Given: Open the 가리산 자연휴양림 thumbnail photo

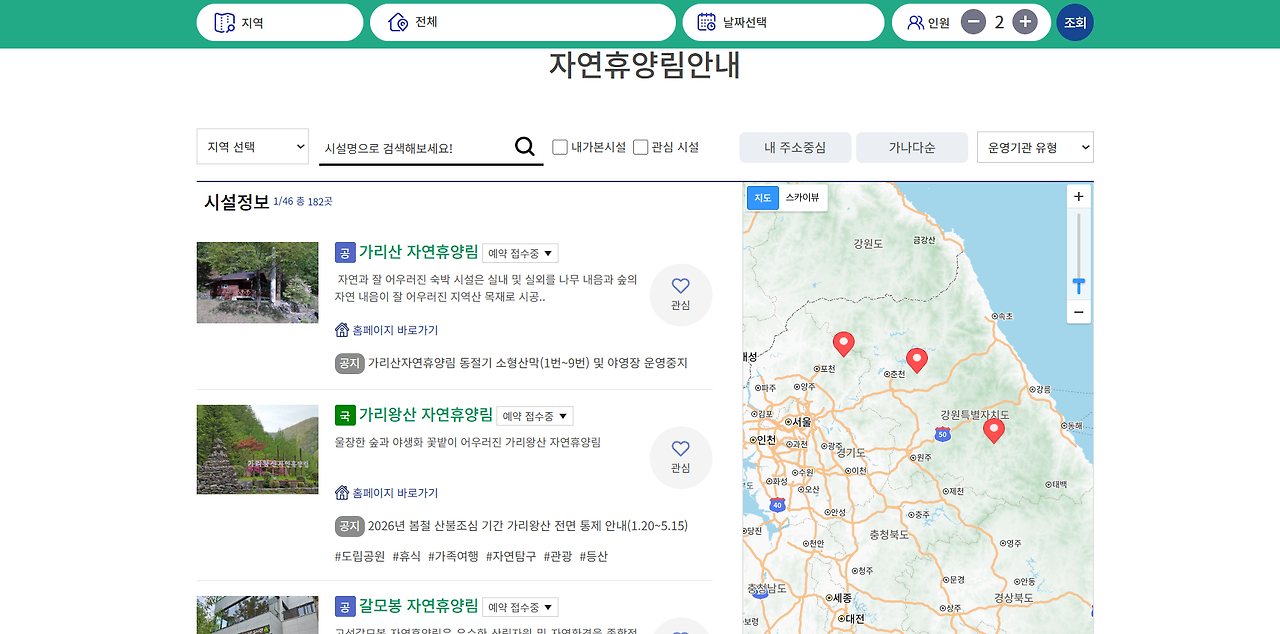Looking at the screenshot, I should [x=258, y=282].
